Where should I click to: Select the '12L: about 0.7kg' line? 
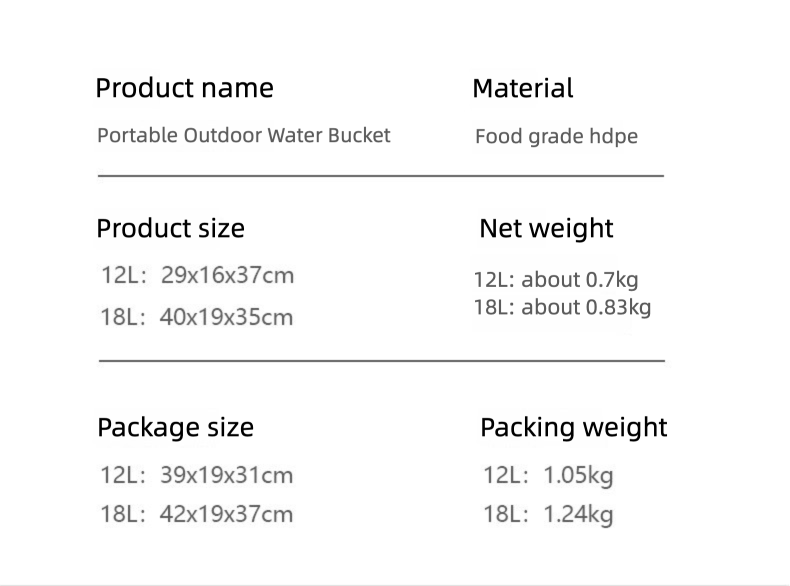[556, 279]
